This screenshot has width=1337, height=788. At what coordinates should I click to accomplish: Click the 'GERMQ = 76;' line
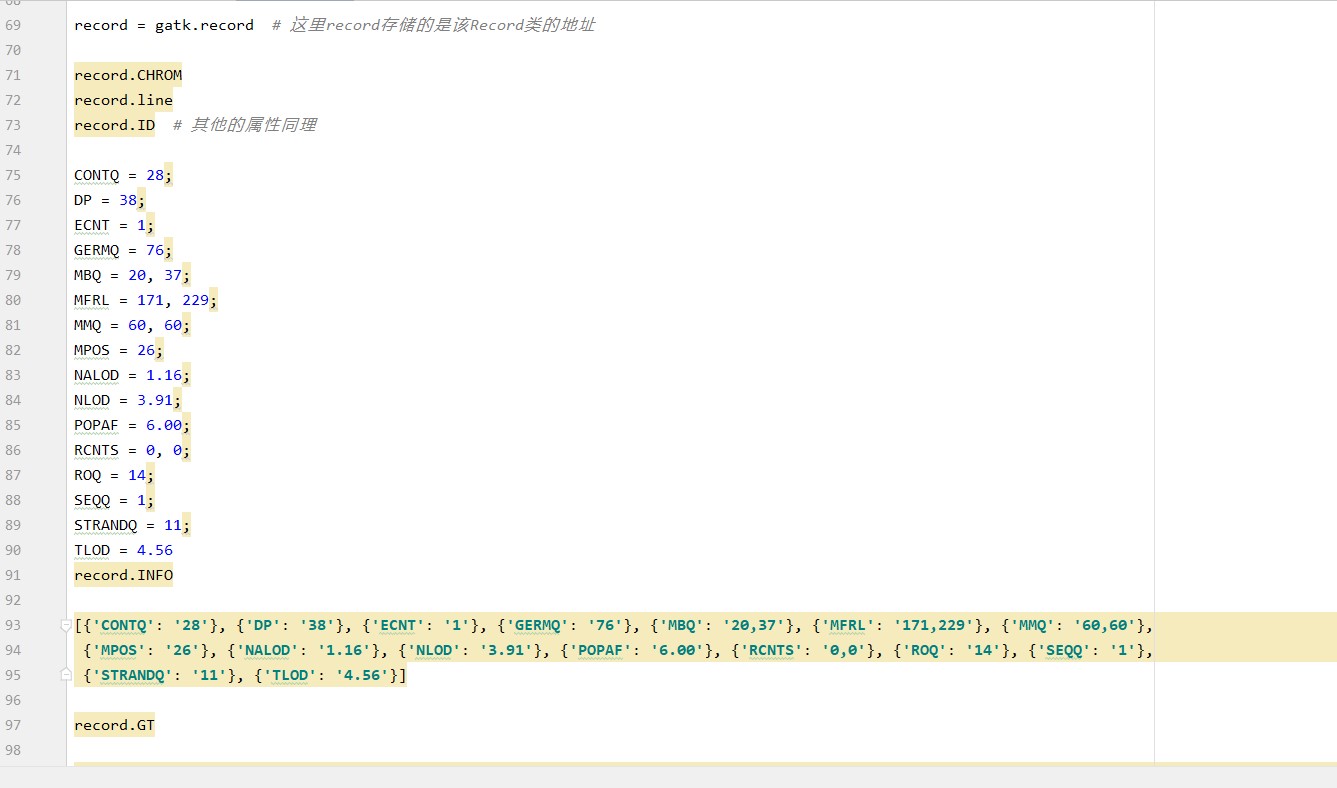pyautogui.click(x=123, y=250)
